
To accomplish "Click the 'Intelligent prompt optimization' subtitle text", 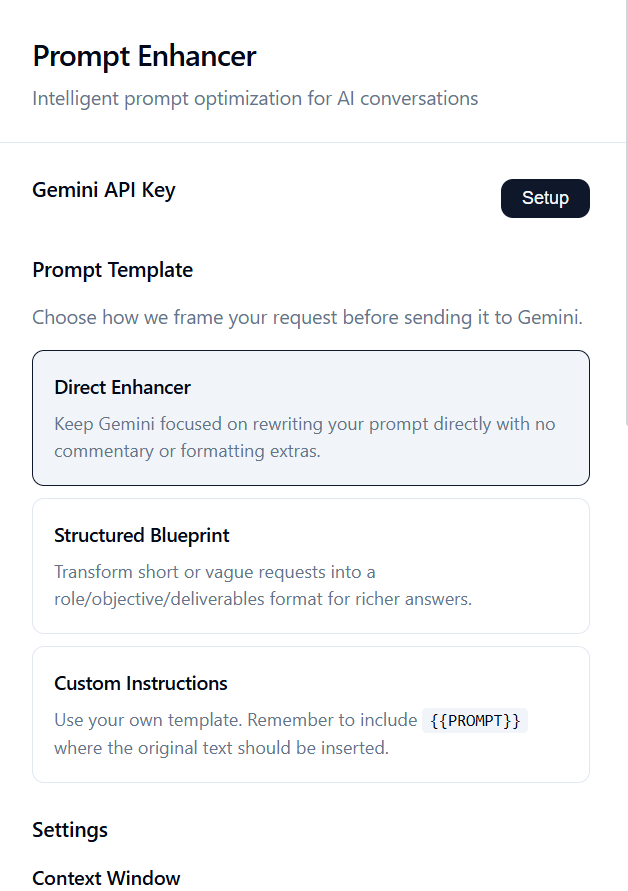I will [x=255, y=98].
